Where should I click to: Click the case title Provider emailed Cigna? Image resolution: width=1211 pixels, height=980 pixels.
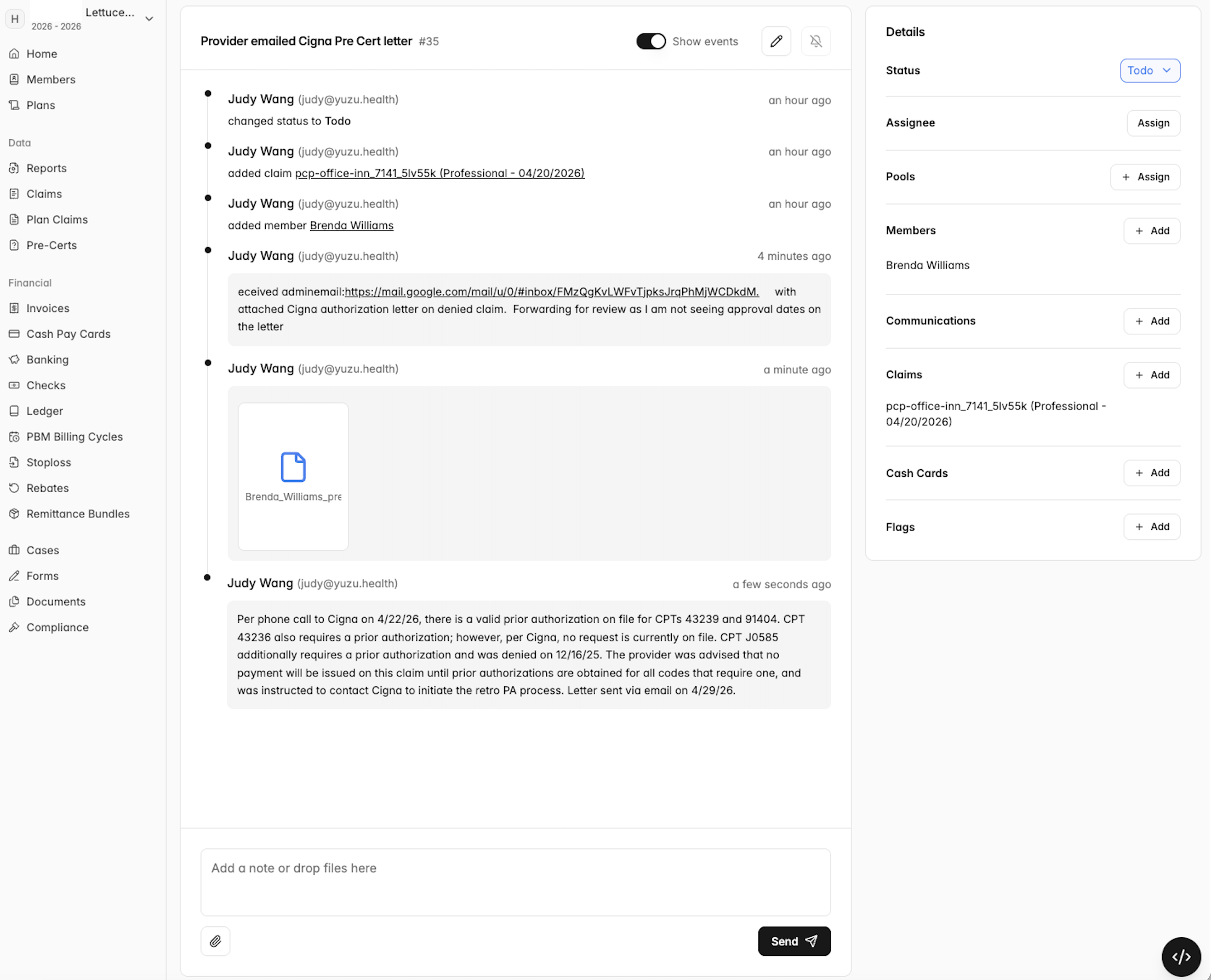[306, 41]
